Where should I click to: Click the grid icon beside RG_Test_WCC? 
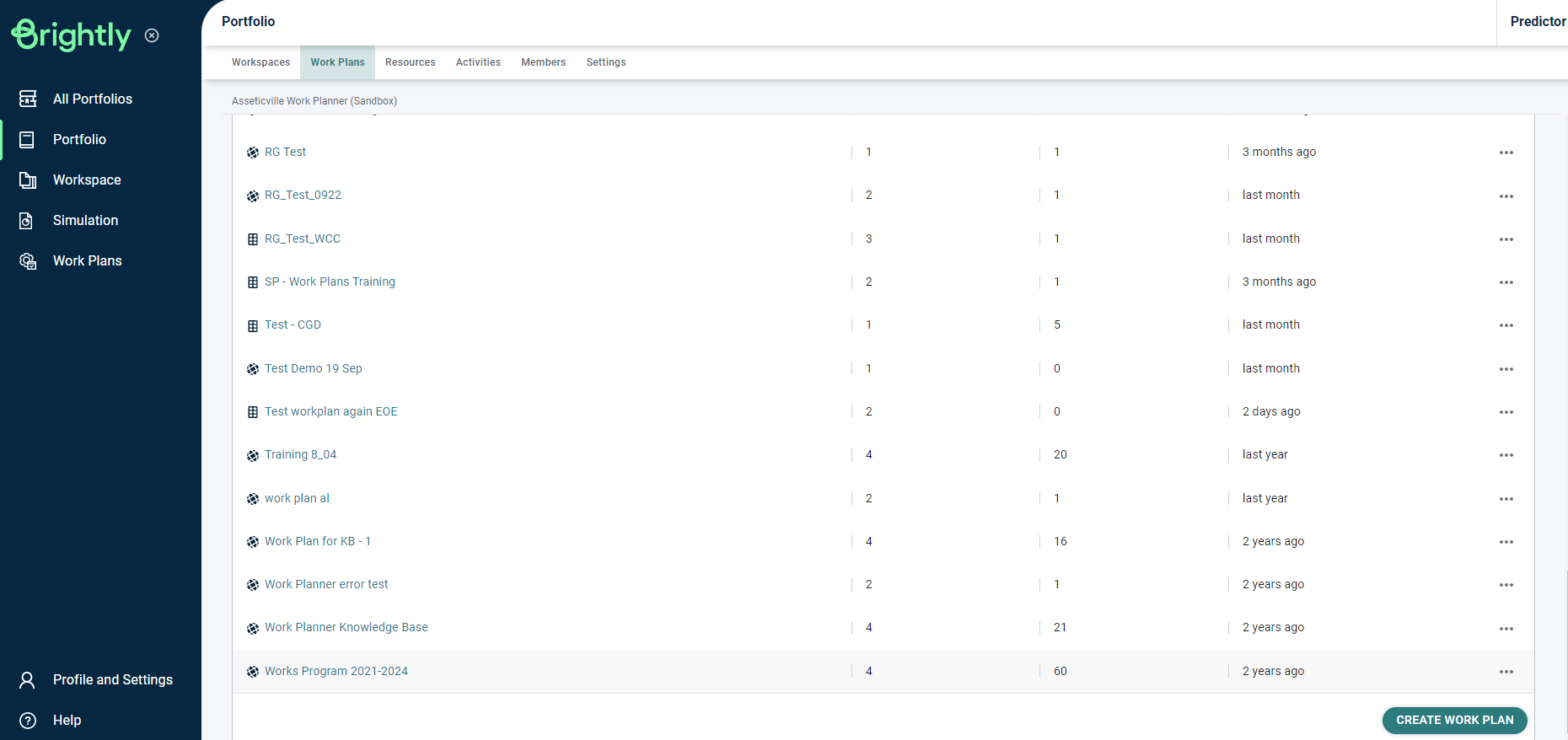253,239
